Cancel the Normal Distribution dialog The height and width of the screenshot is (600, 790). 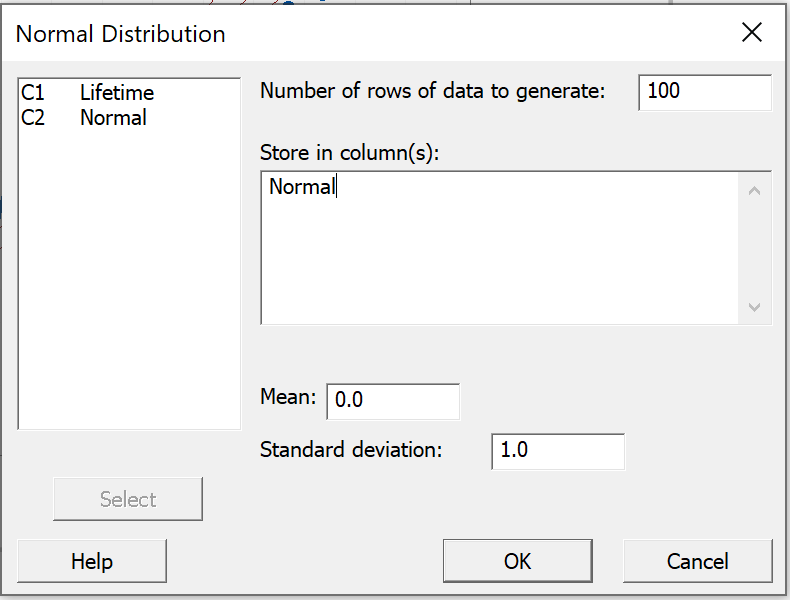(x=698, y=561)
